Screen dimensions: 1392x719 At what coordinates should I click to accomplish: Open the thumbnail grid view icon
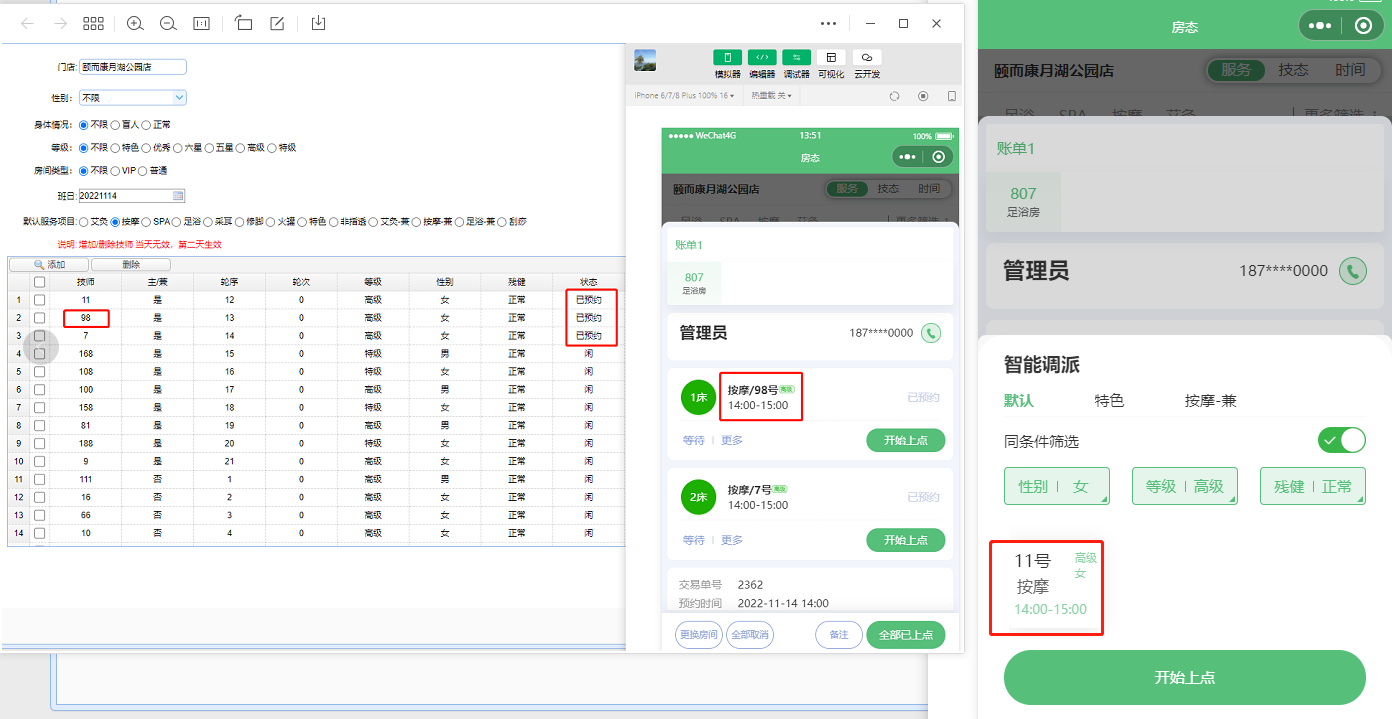(x=93, y=23)
